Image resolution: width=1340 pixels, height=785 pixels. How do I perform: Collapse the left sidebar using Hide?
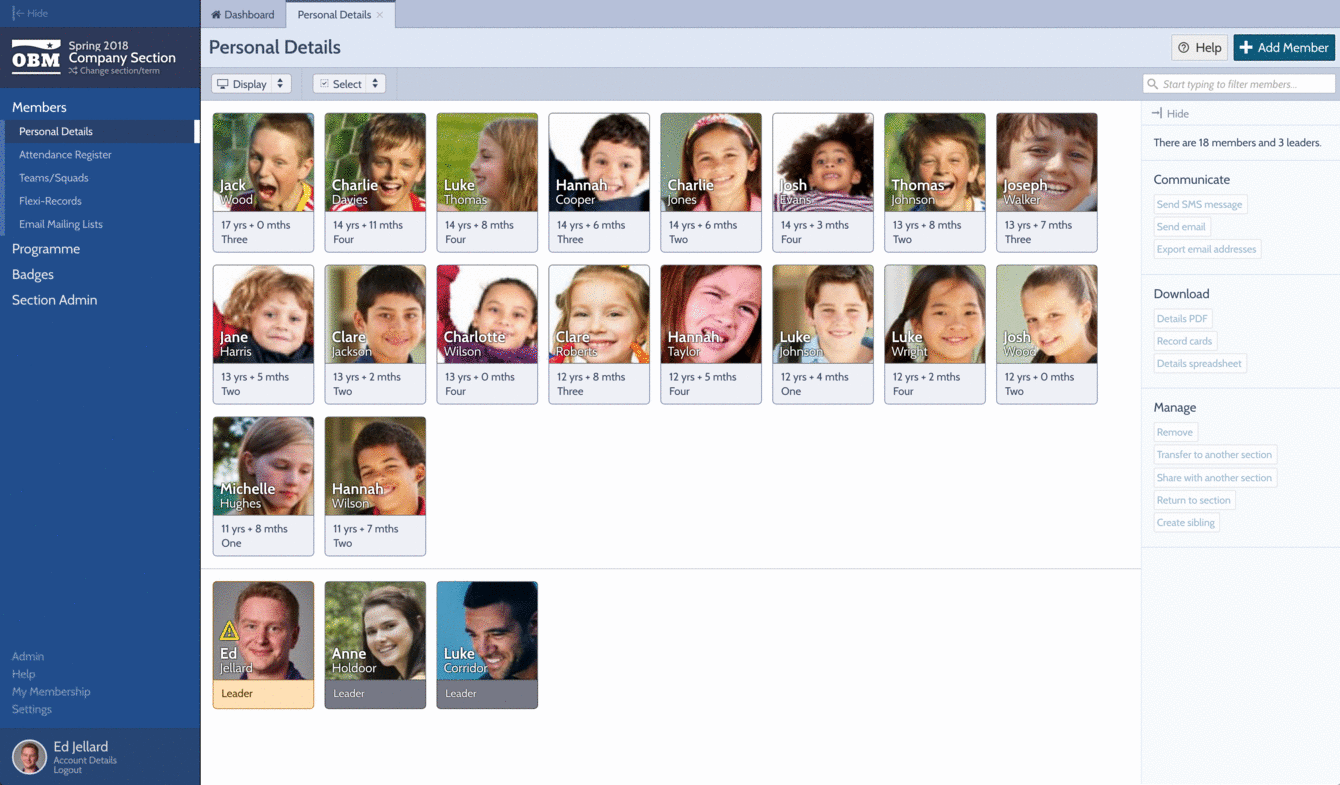[x=30, y=13]
